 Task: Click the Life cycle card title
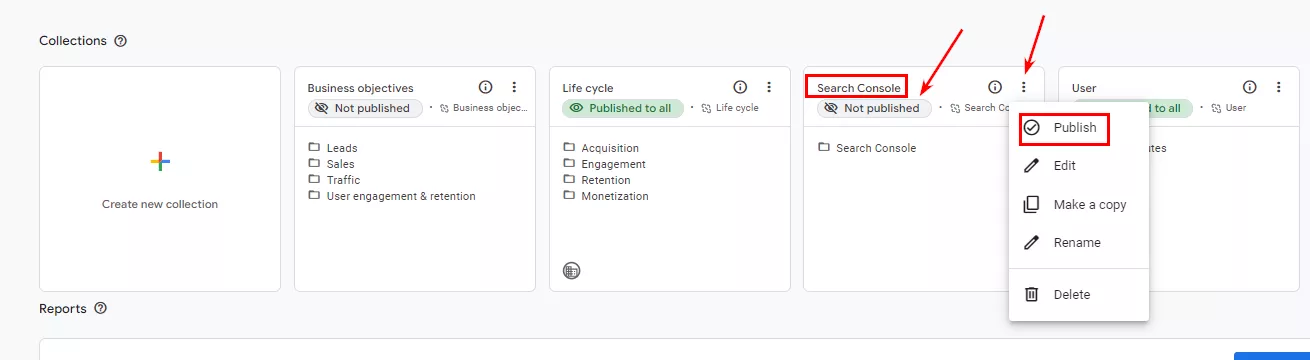588,88
